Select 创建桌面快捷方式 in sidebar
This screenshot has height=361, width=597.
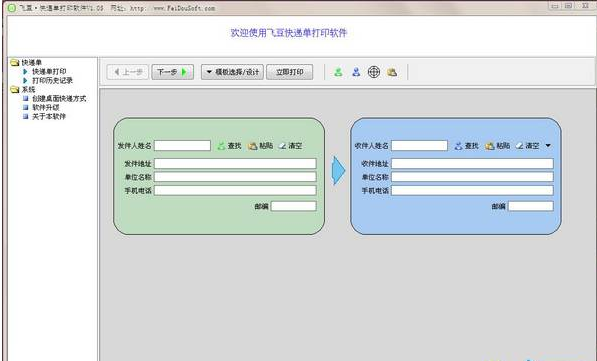click(x=59, y=99)
